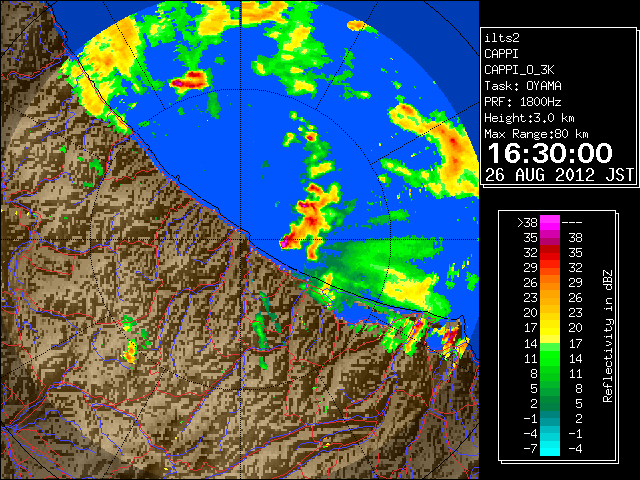This screenshot has width=640, height=480.
Task: Click the left-column '20' legend value
Action: [531, 313]
